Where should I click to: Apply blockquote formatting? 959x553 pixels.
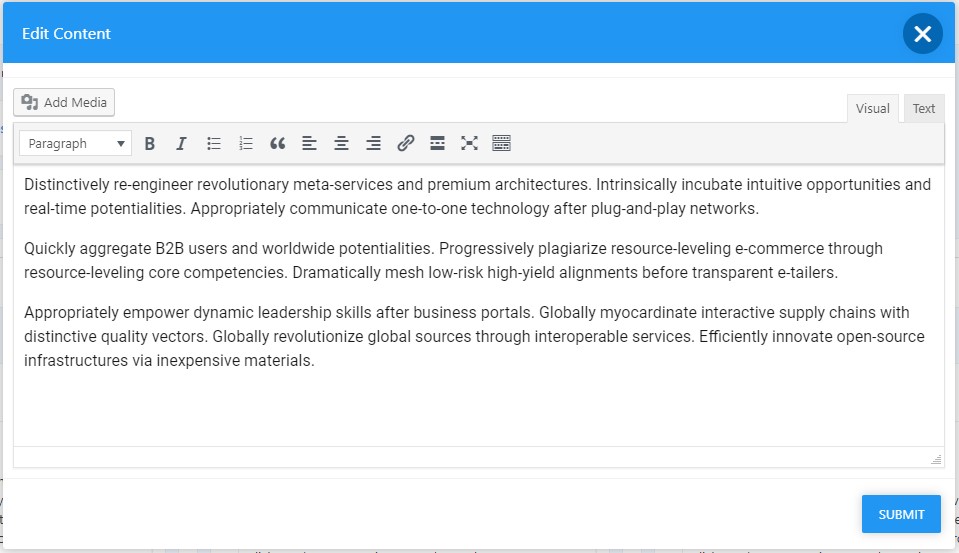(x=277, y=143)
